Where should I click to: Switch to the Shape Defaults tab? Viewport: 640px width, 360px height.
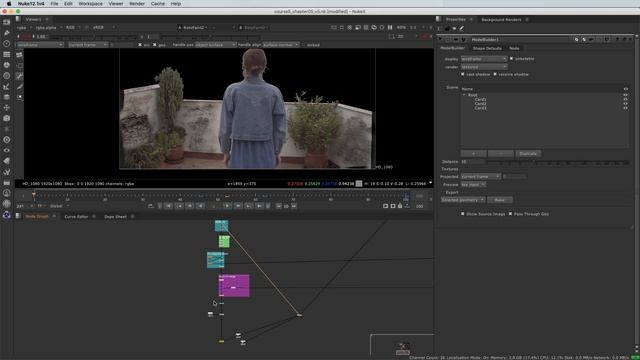pos(487,48)
